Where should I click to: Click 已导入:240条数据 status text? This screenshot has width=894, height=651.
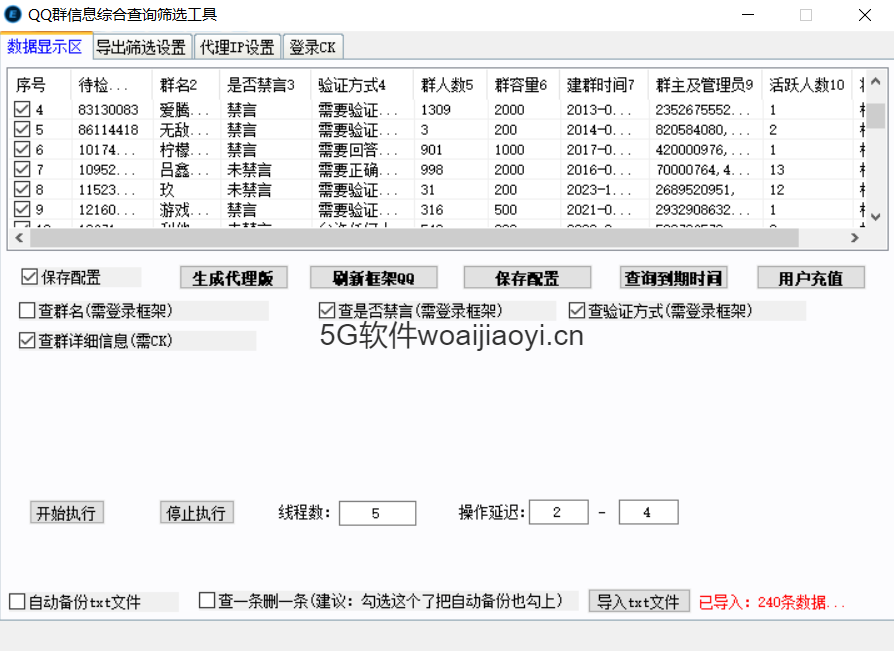click(771, 602)
